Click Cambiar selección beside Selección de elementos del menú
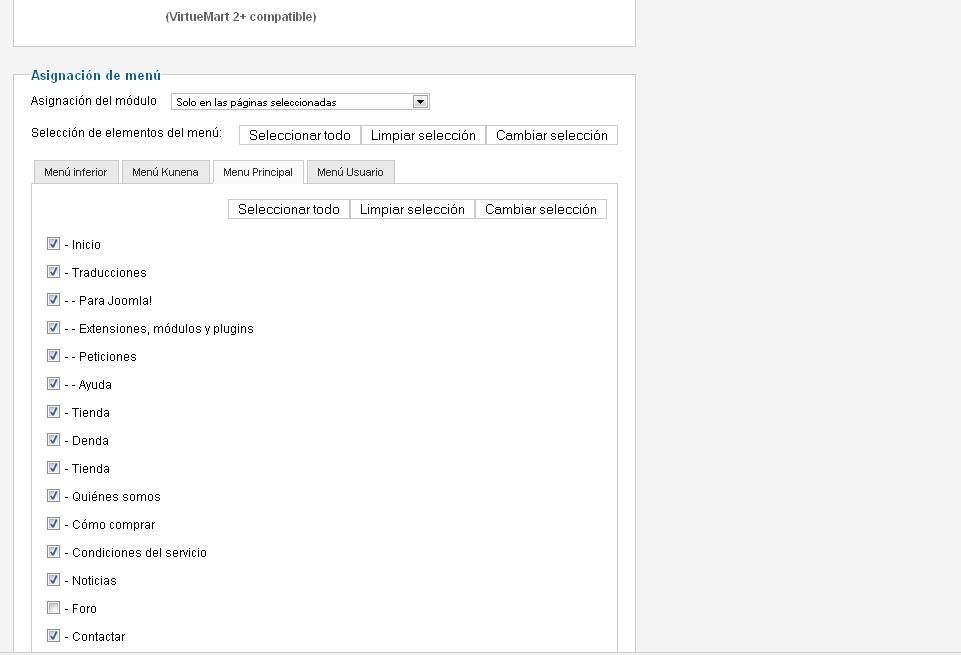 [x=552, y=135]
